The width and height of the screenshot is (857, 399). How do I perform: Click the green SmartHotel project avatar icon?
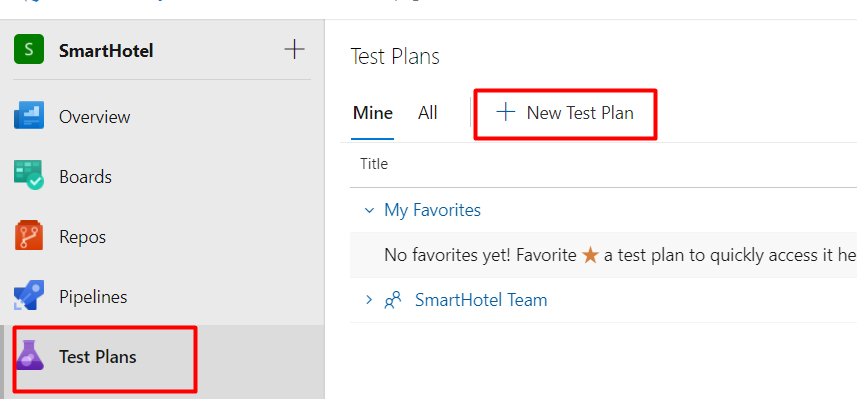28,49
